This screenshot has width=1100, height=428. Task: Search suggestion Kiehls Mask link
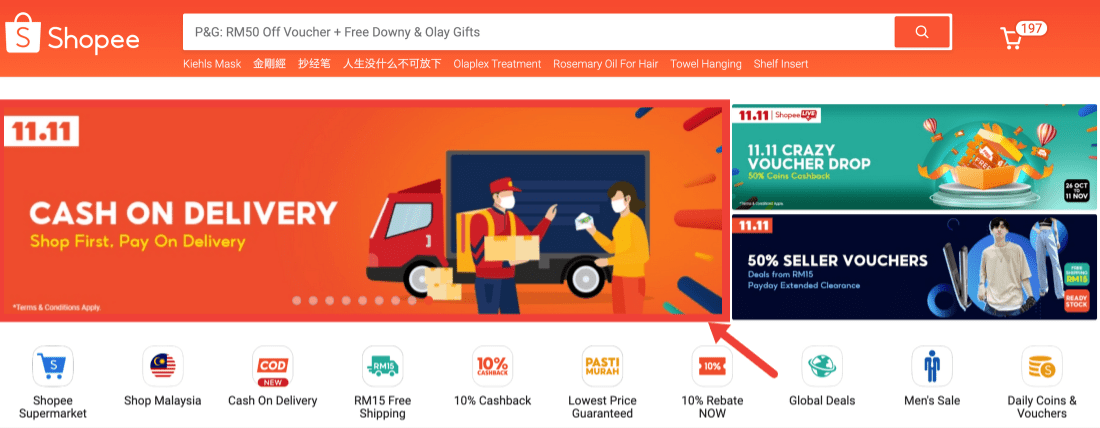click(212, 64)
